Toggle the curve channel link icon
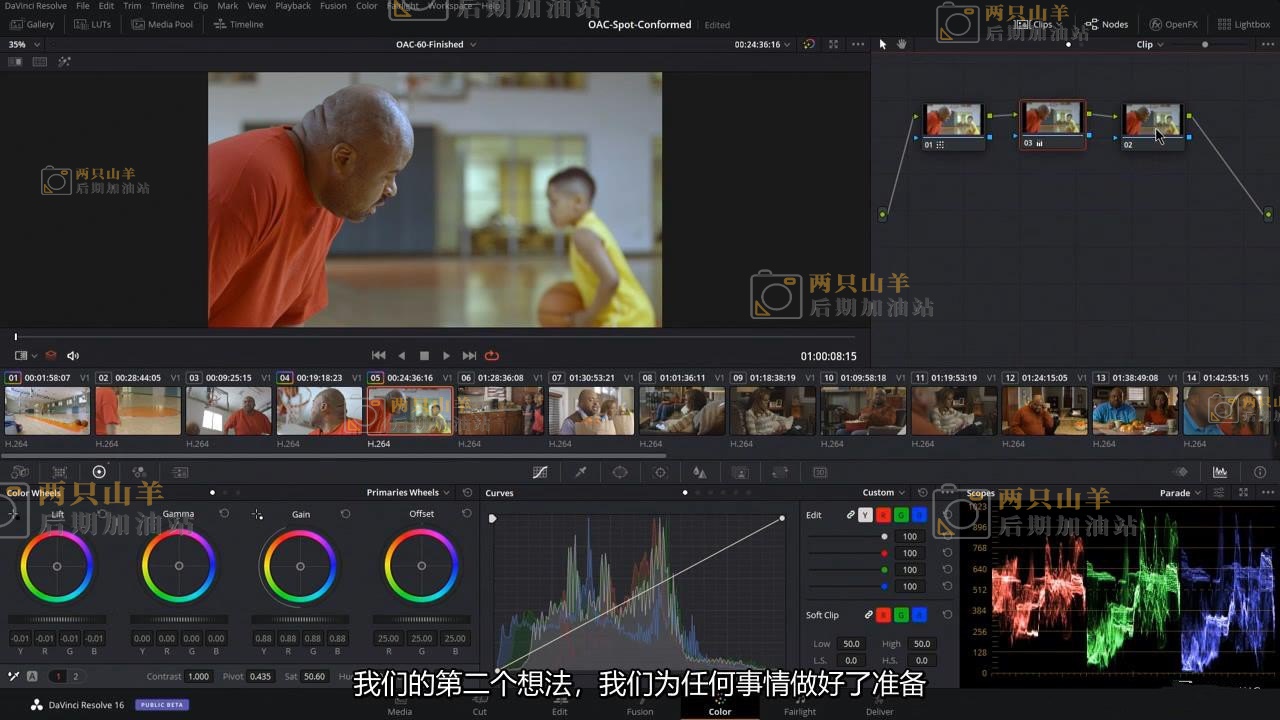1280x720 pixels. coord(850,515)
